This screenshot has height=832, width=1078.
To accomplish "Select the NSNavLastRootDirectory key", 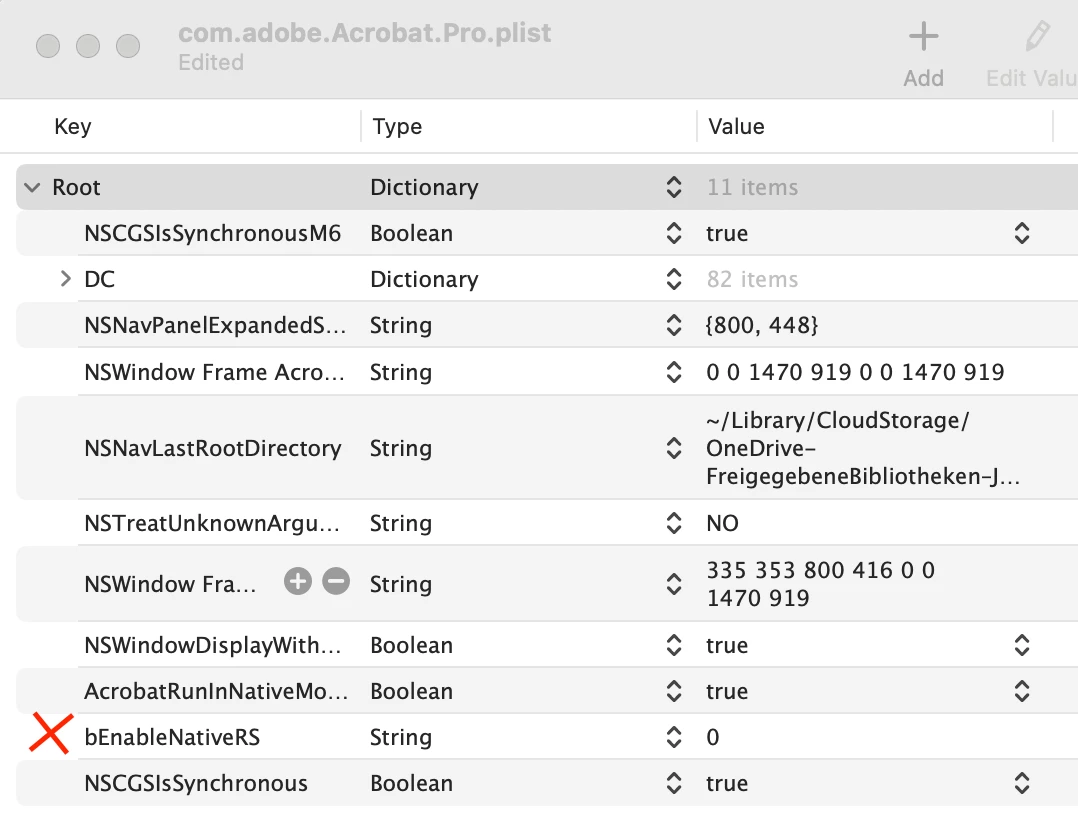I will 212,448.
